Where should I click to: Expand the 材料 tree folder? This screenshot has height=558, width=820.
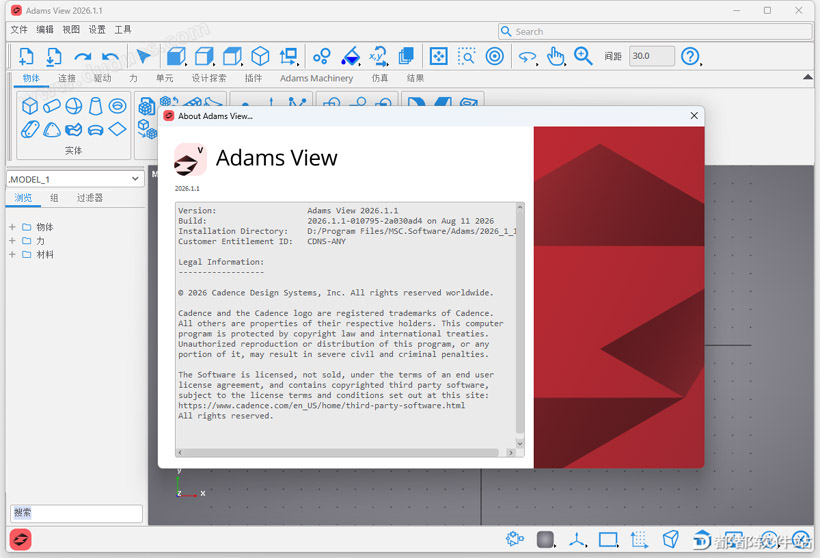pos(12,254)
